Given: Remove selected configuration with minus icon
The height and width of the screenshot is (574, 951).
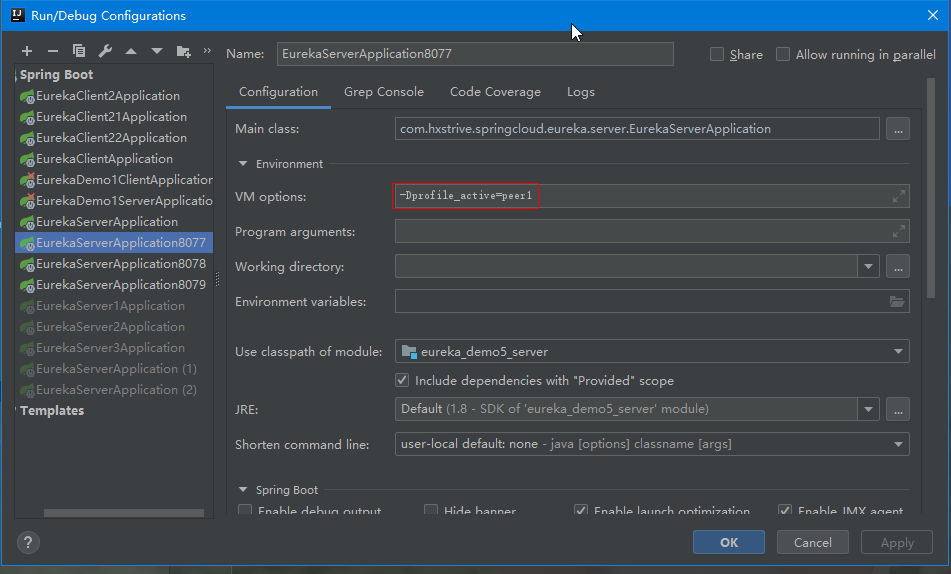Looking at the screenshot, I should (53, 52).
